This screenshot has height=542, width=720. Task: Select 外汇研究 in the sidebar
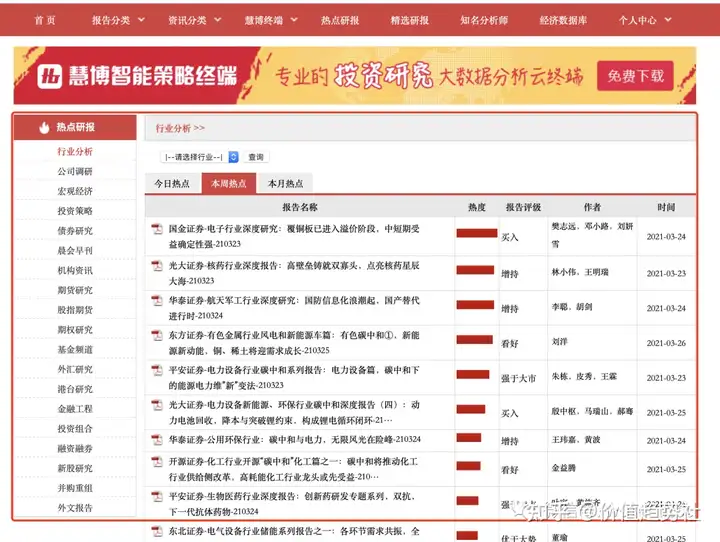pos(75,369)
